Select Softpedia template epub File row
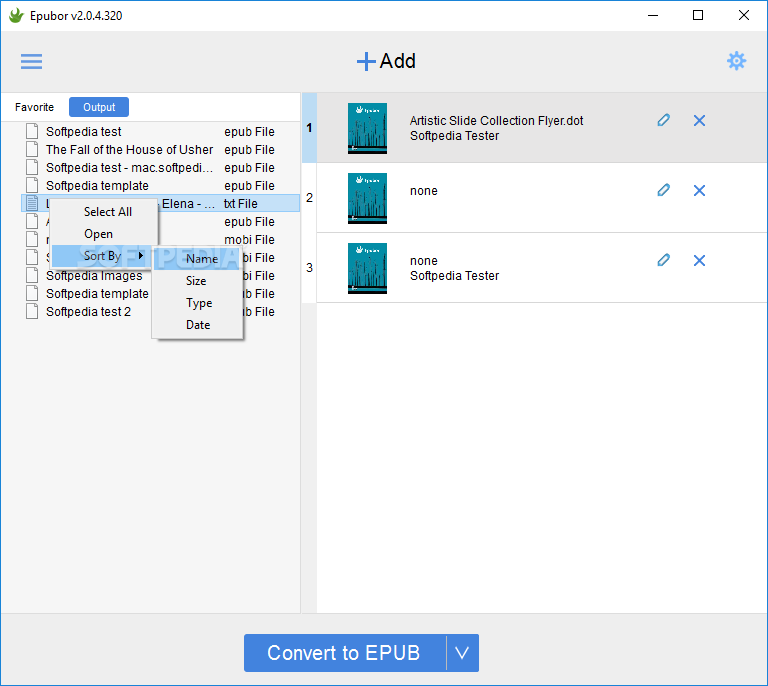 (x=161, y=186)
